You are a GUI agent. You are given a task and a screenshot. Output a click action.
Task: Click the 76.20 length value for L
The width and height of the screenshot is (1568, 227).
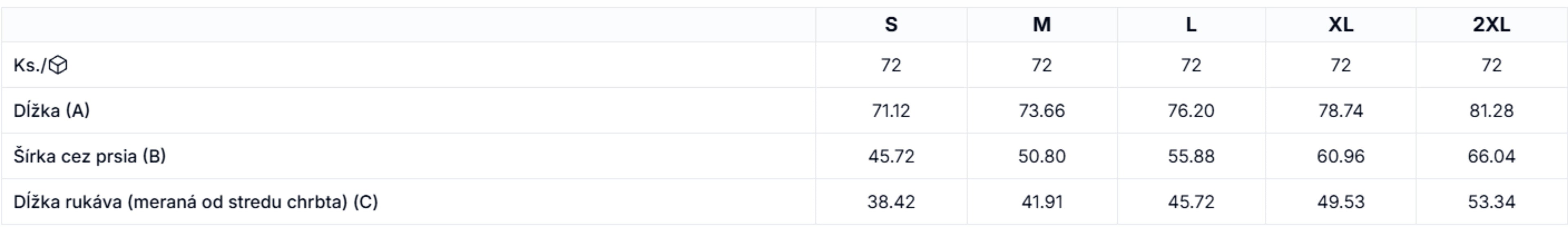tap(1191, 111)
